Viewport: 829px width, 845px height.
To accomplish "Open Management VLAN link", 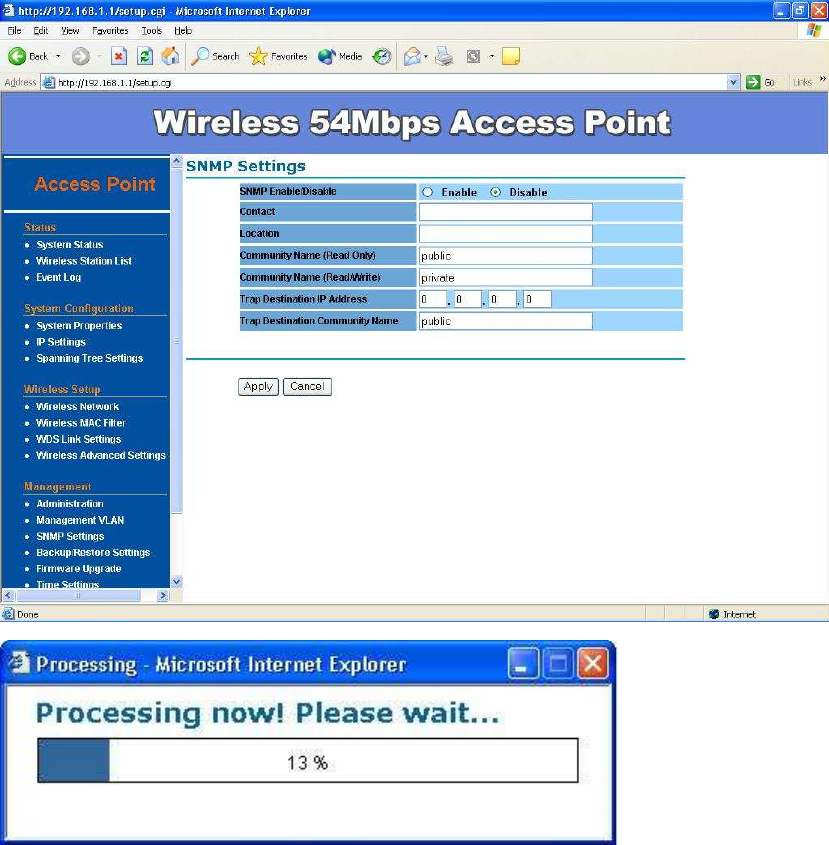I will (x=80, y=520).
